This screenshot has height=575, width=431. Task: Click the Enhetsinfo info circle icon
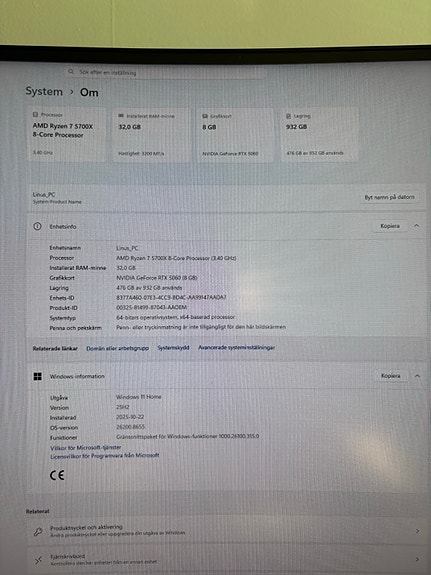37,226
